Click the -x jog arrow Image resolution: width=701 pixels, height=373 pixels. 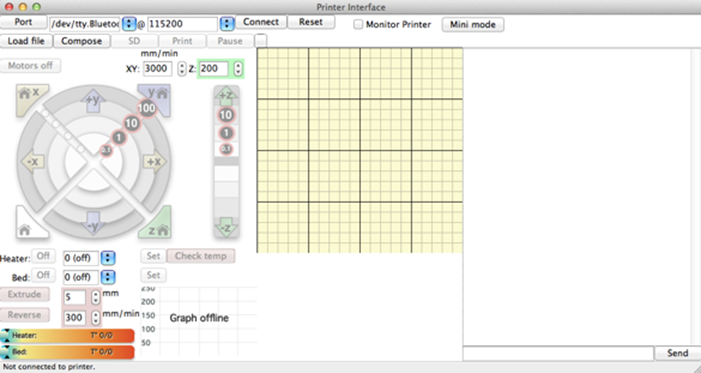tap(32, 161)
